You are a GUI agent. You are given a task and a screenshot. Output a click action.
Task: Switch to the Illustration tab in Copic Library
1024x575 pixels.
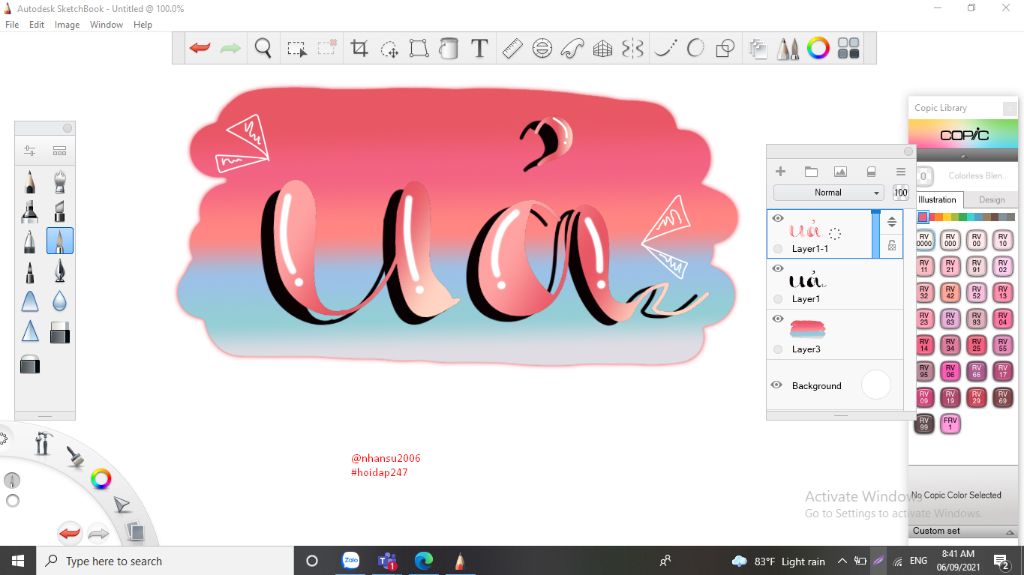(x=937, y=200)
